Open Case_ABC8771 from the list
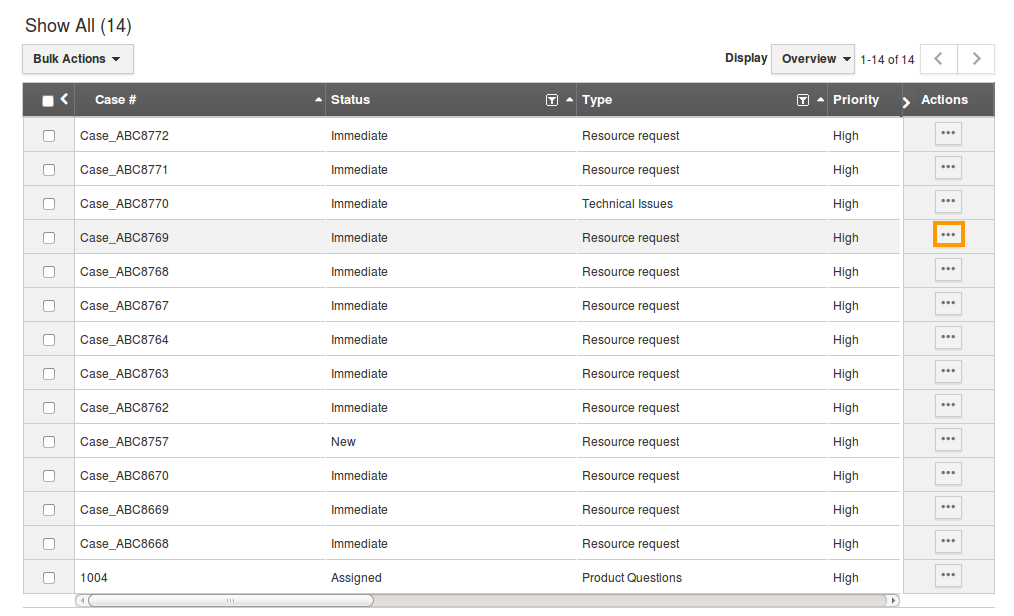The image size is (1014, 616). (124, 170)
